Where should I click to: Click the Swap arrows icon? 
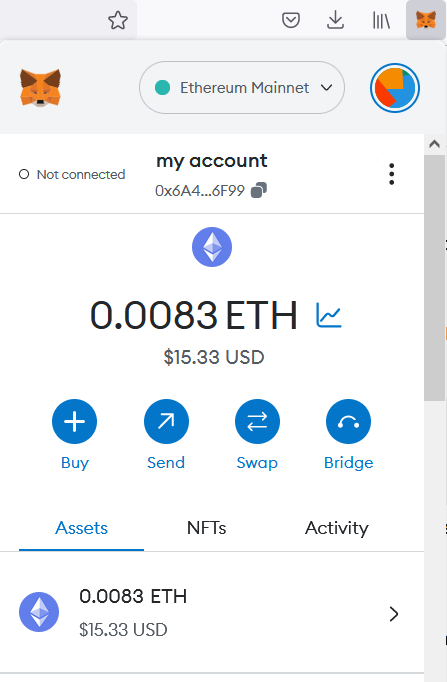pos(257,421)
